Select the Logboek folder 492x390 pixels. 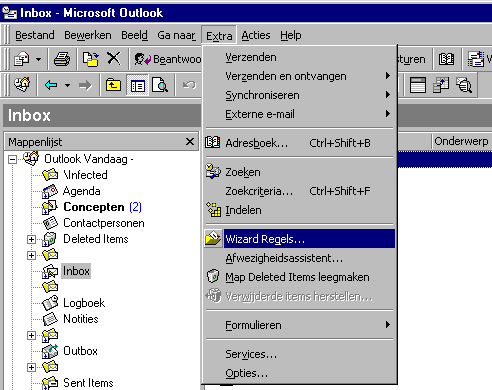pyautogui.click(x=84, y=303)
